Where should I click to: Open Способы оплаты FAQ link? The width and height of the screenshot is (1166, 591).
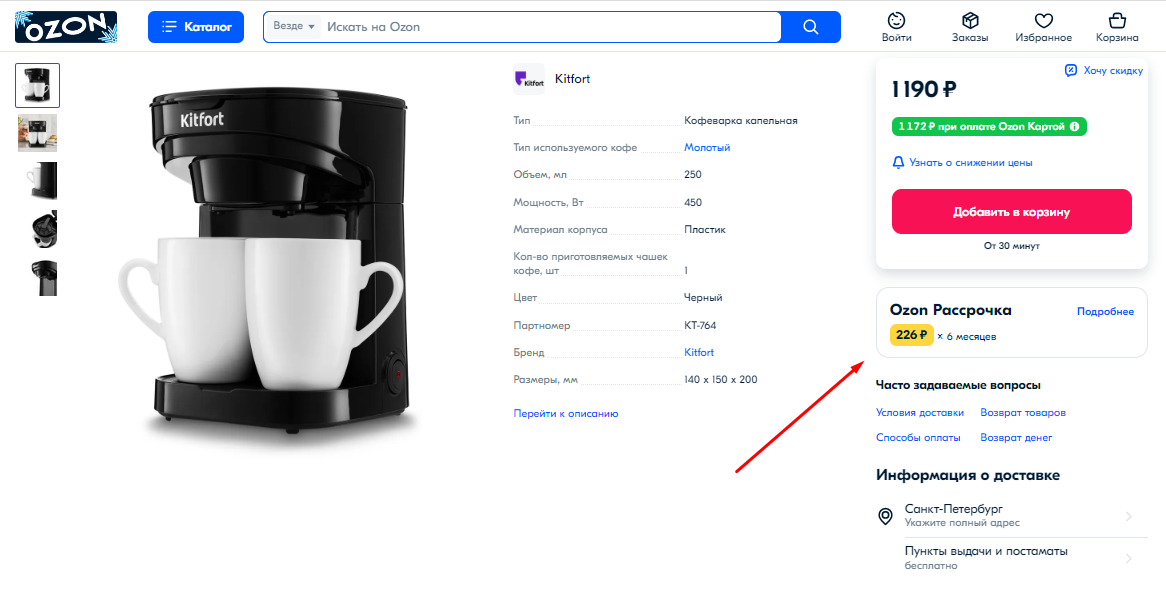(x=918, y=438)
